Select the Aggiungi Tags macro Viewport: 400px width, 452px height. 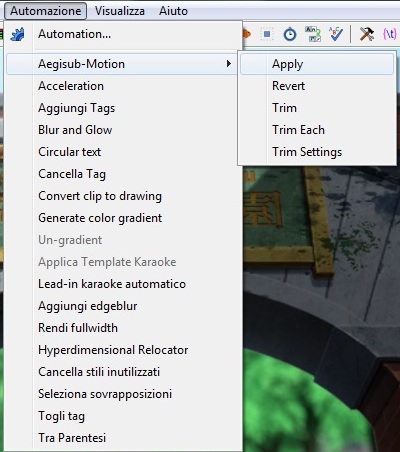124,108
